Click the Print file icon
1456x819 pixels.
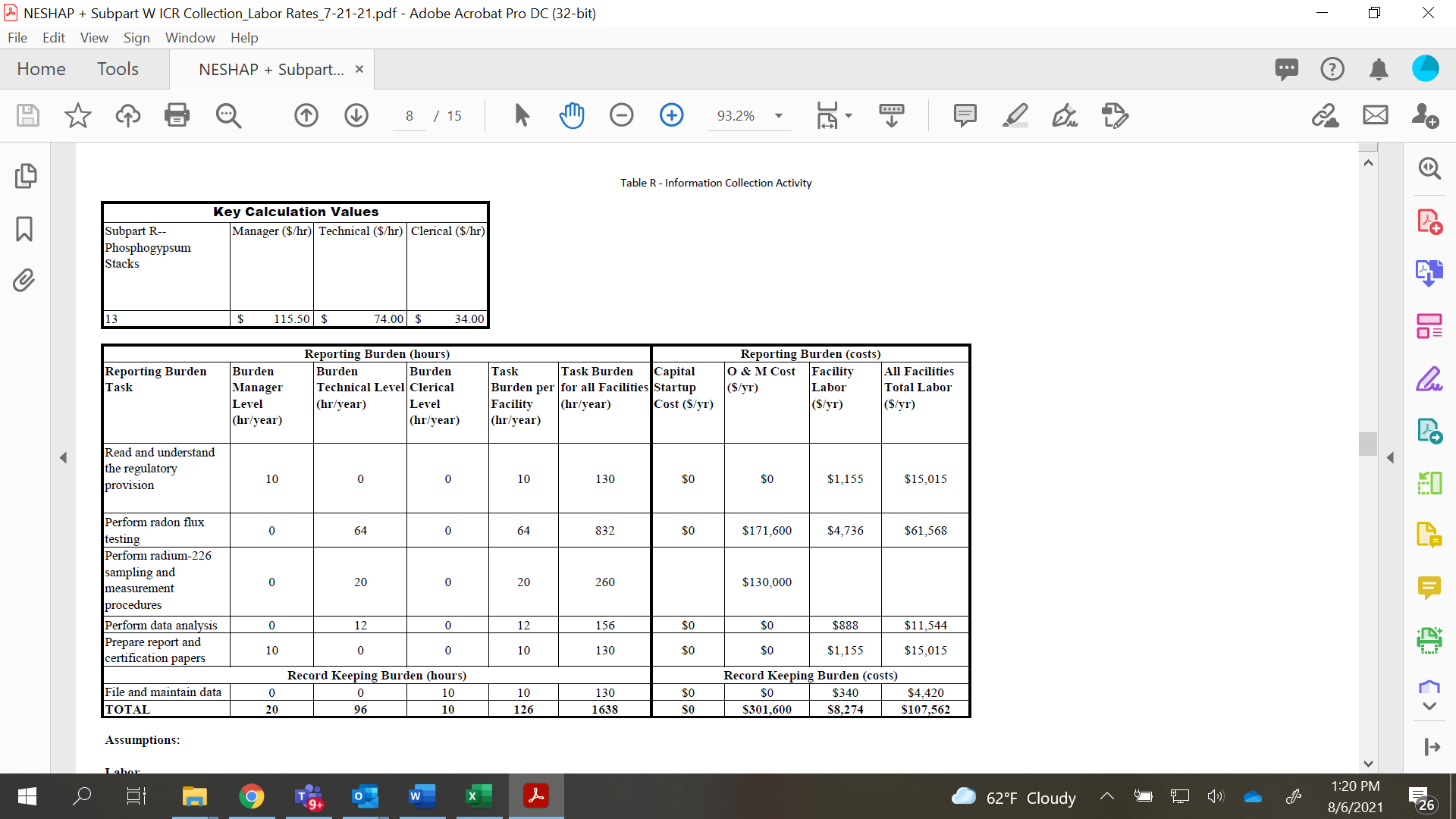pyautogui.click(x=177, y=115)
